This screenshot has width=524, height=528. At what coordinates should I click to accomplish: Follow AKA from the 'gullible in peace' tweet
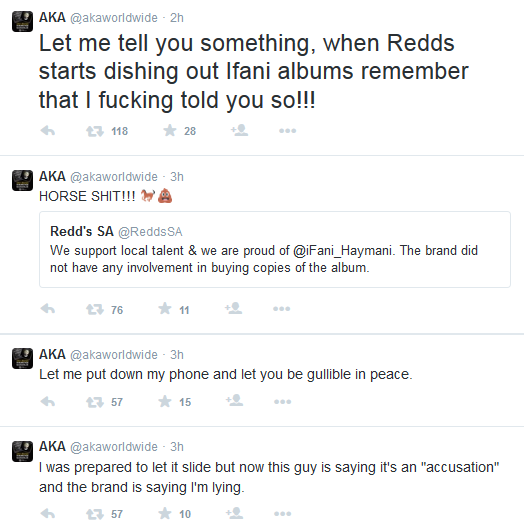[234, 401]
